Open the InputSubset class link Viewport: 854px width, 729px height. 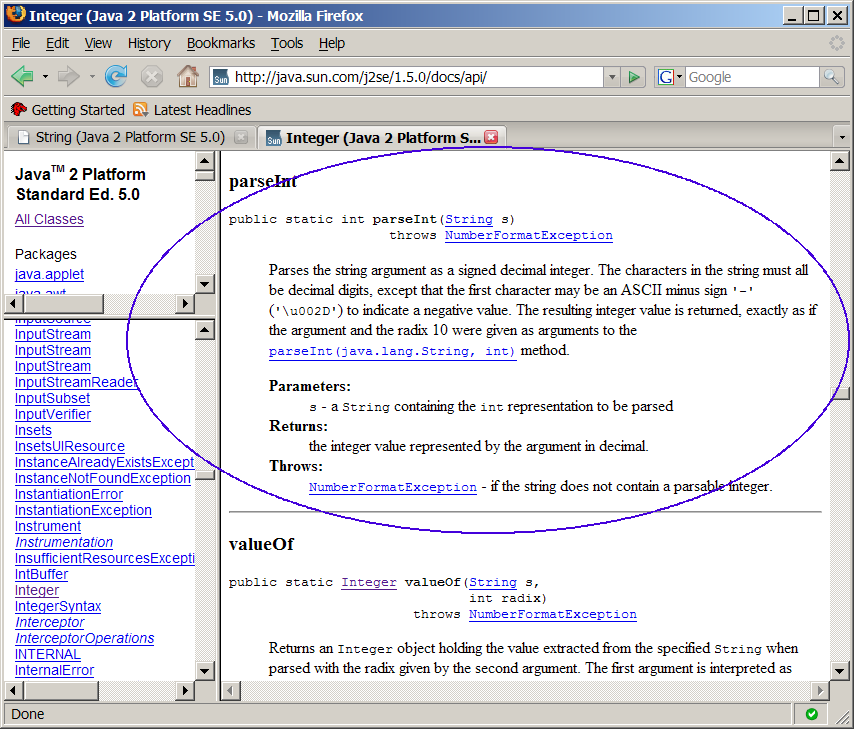[52, 398]
